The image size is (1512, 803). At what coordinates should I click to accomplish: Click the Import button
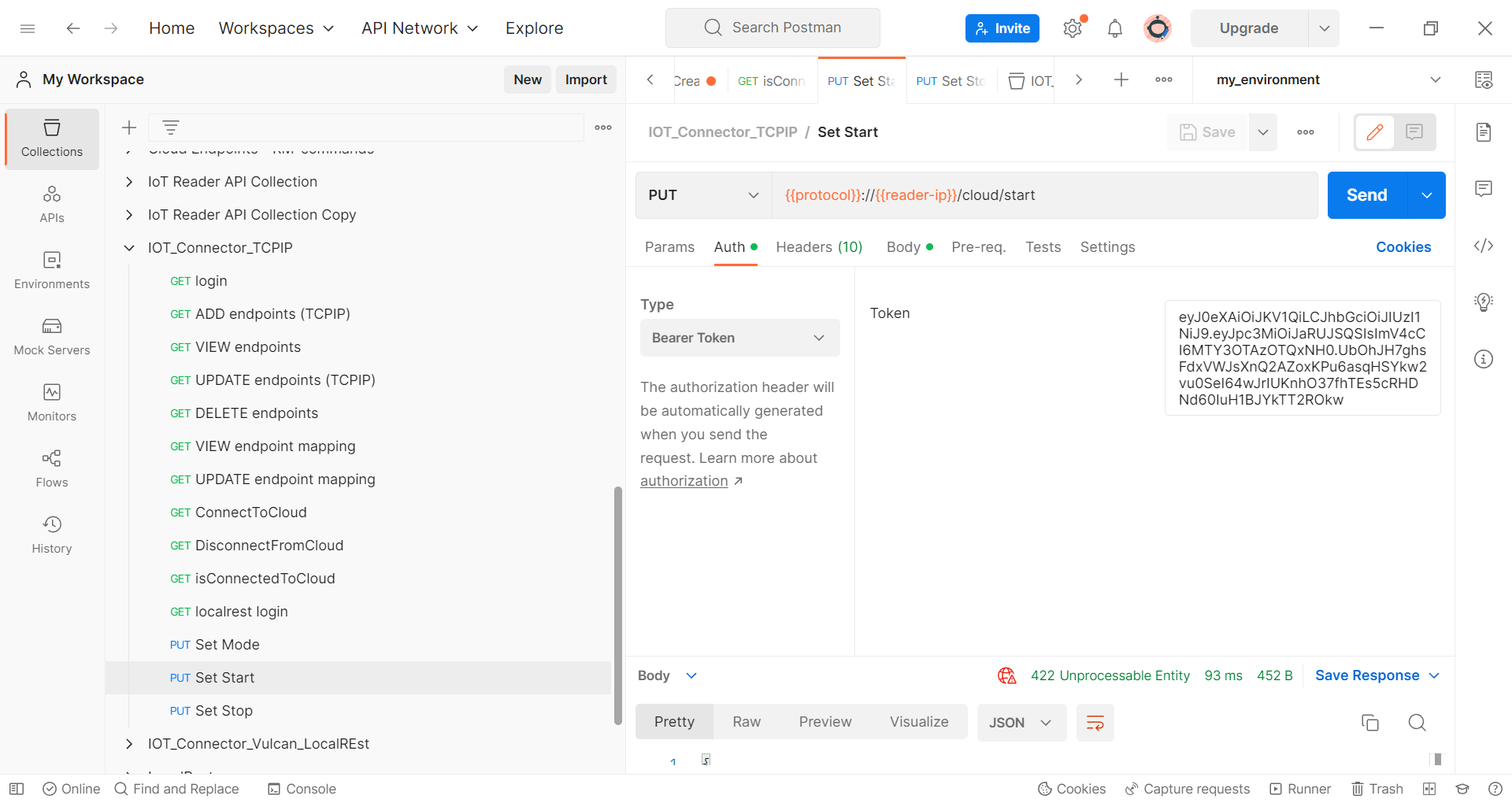(586, 80)
